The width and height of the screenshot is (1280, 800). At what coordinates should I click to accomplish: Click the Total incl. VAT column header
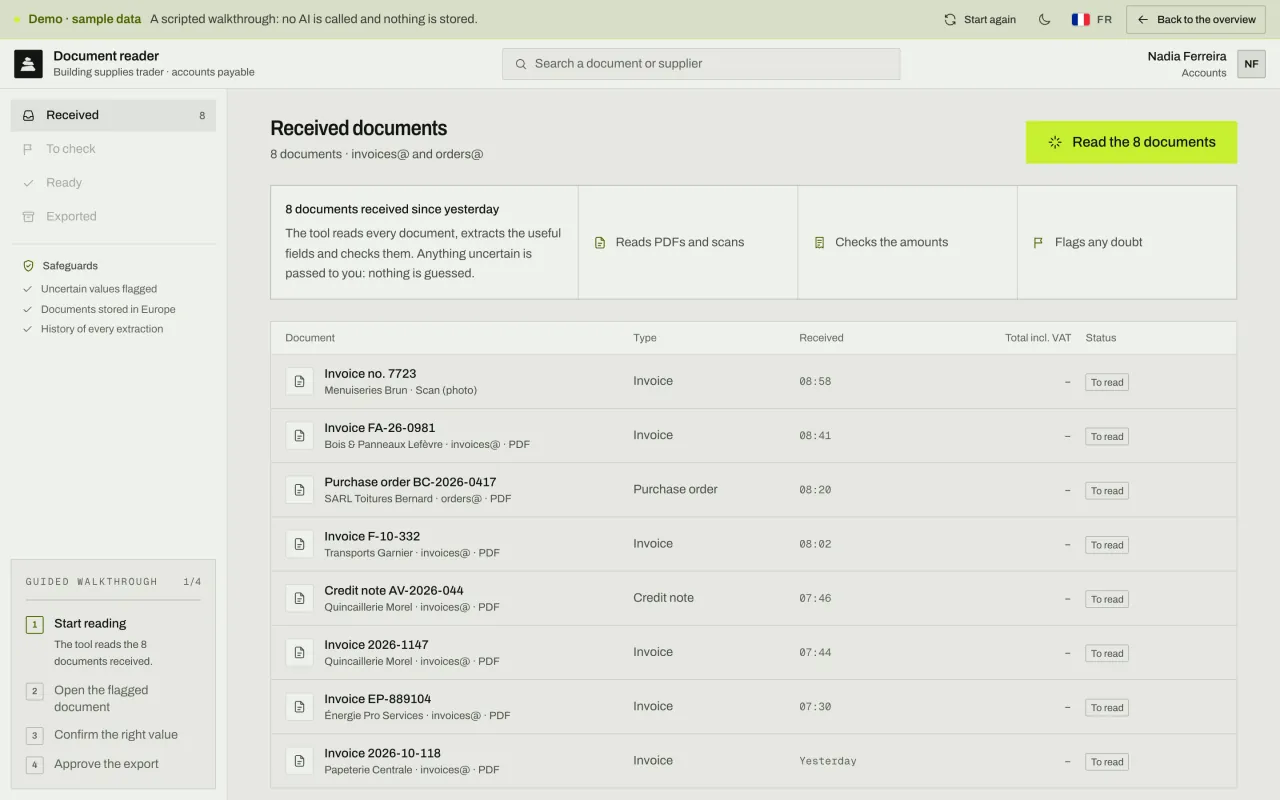[x=1038, y=338]
